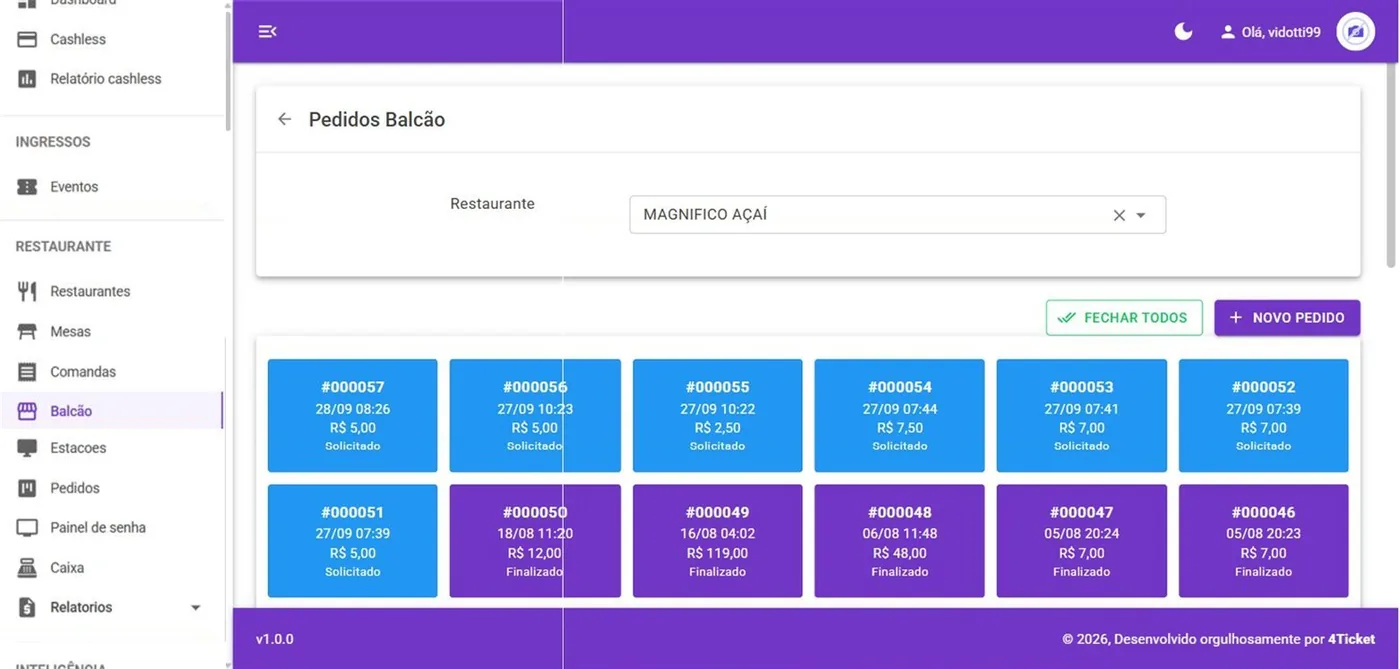Open finalized order #000047 card
The height and width of the screenshot is (669, 1400).
pos(1082,541)
